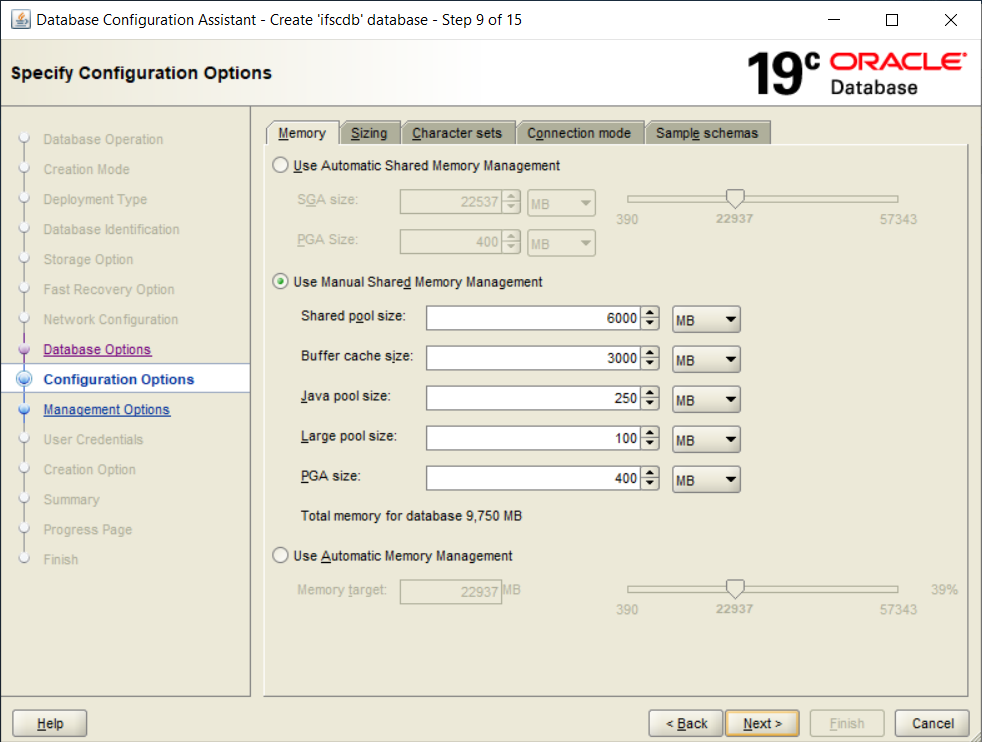Click the Management Options step bullet
The height and width of the screenshot is (742, 982).
[x=25, y=410]
